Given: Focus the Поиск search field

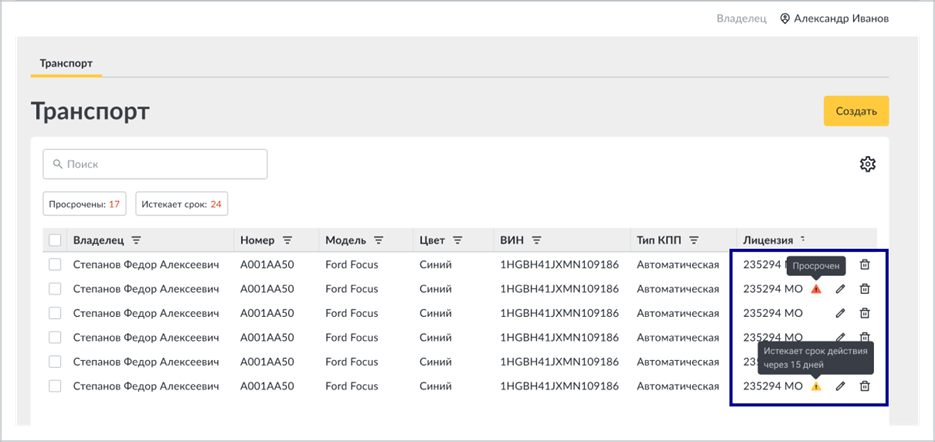Looking at the screenshot, I should pyautogui.click(x=155, y=164).
